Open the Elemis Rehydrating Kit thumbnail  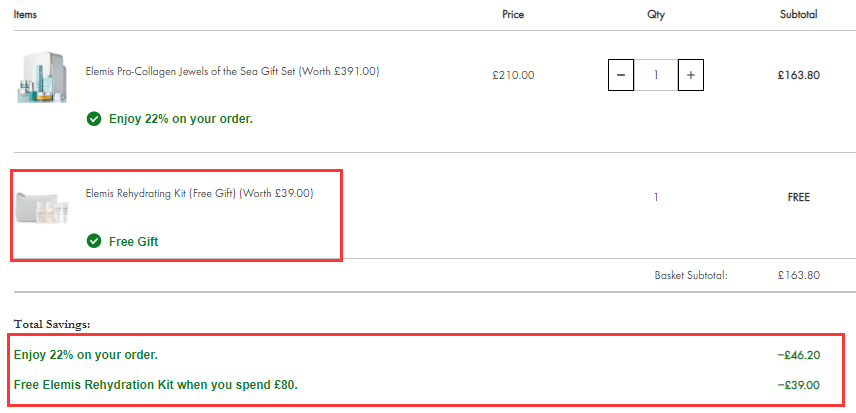[x=43, y=207]
